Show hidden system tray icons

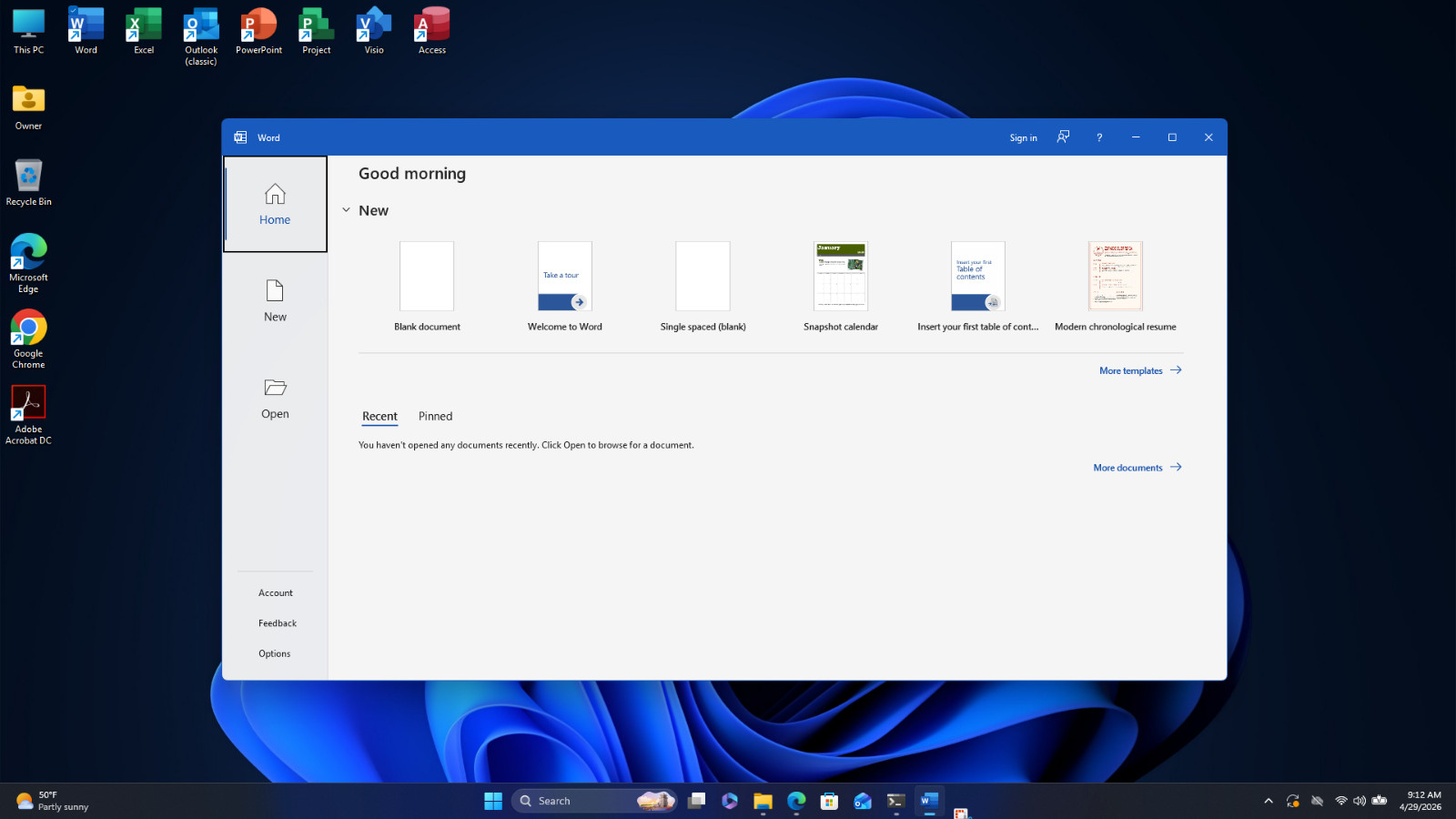1269,801
